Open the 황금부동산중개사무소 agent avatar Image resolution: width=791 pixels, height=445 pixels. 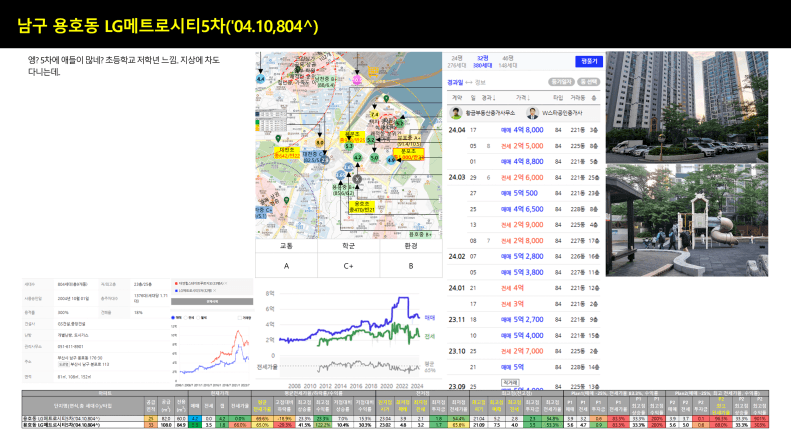coord(456,113)
